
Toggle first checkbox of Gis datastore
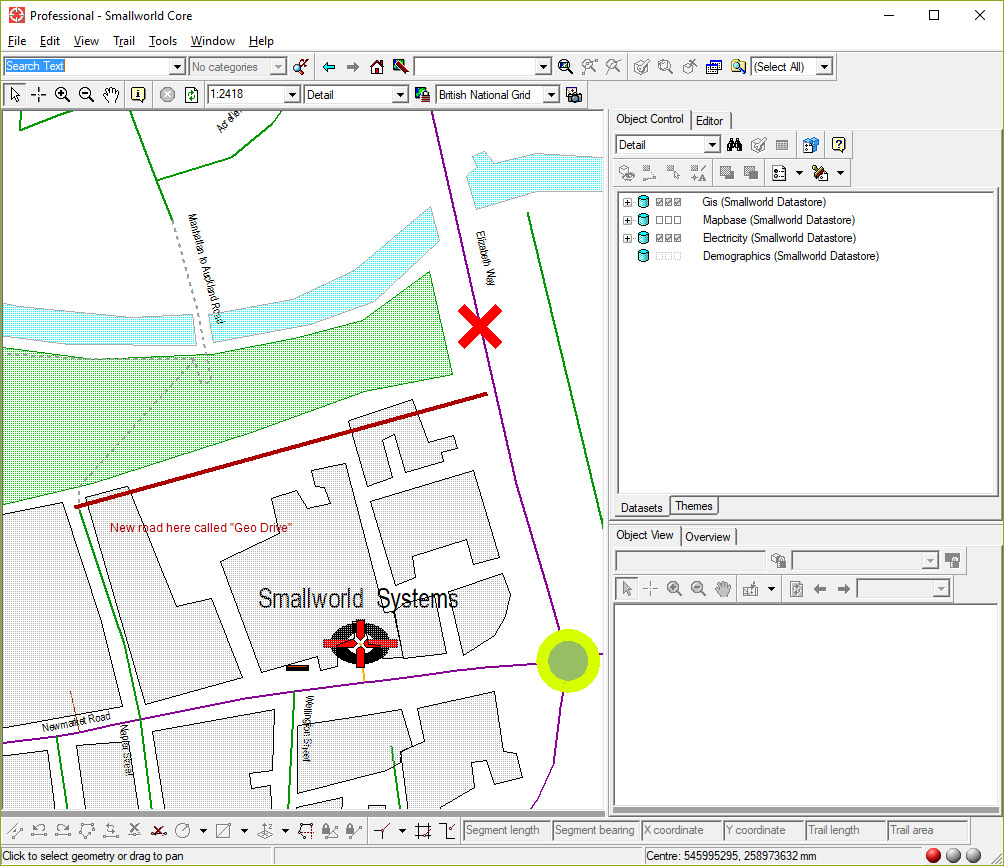(659, 203)
